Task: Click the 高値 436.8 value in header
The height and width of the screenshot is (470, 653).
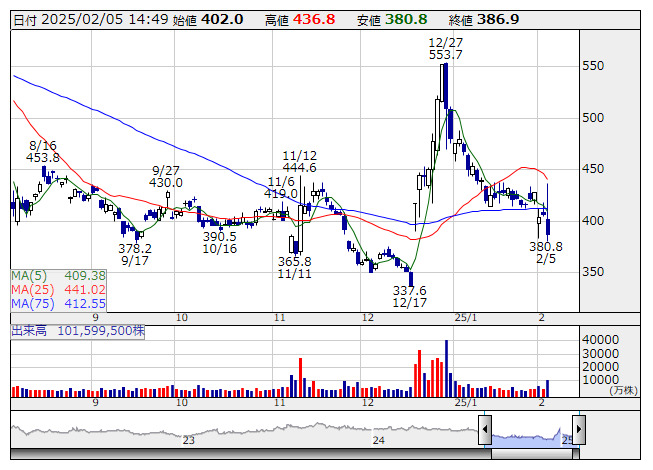Action: (316, 19)
